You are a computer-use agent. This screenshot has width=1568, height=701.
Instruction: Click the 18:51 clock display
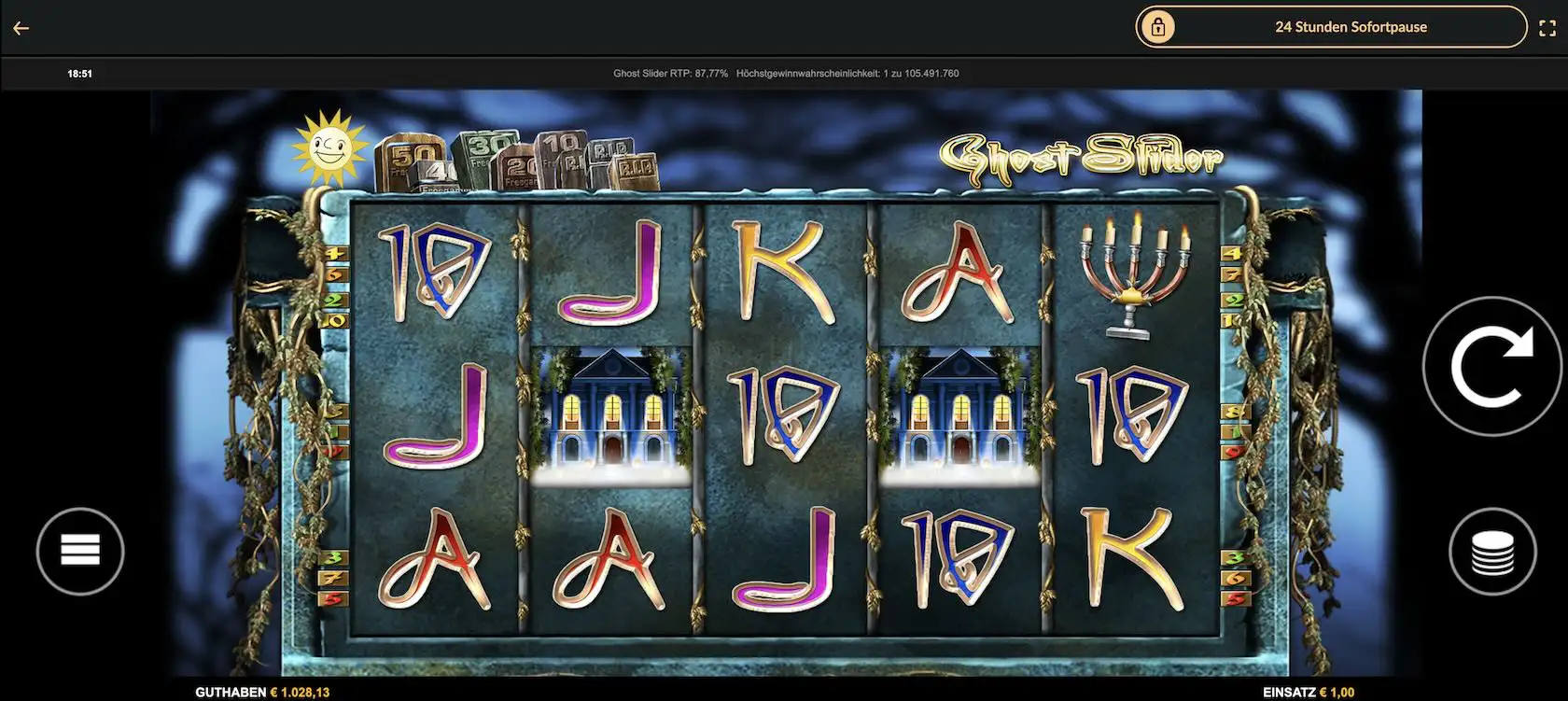79,74
